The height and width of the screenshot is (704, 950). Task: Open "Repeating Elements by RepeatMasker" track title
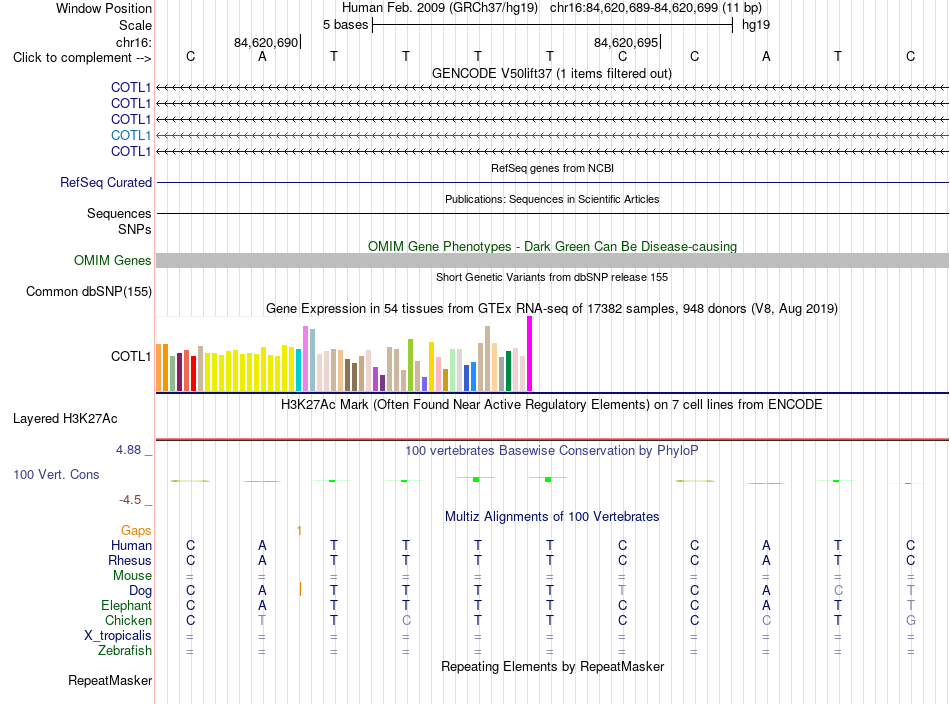pos(552,667)
